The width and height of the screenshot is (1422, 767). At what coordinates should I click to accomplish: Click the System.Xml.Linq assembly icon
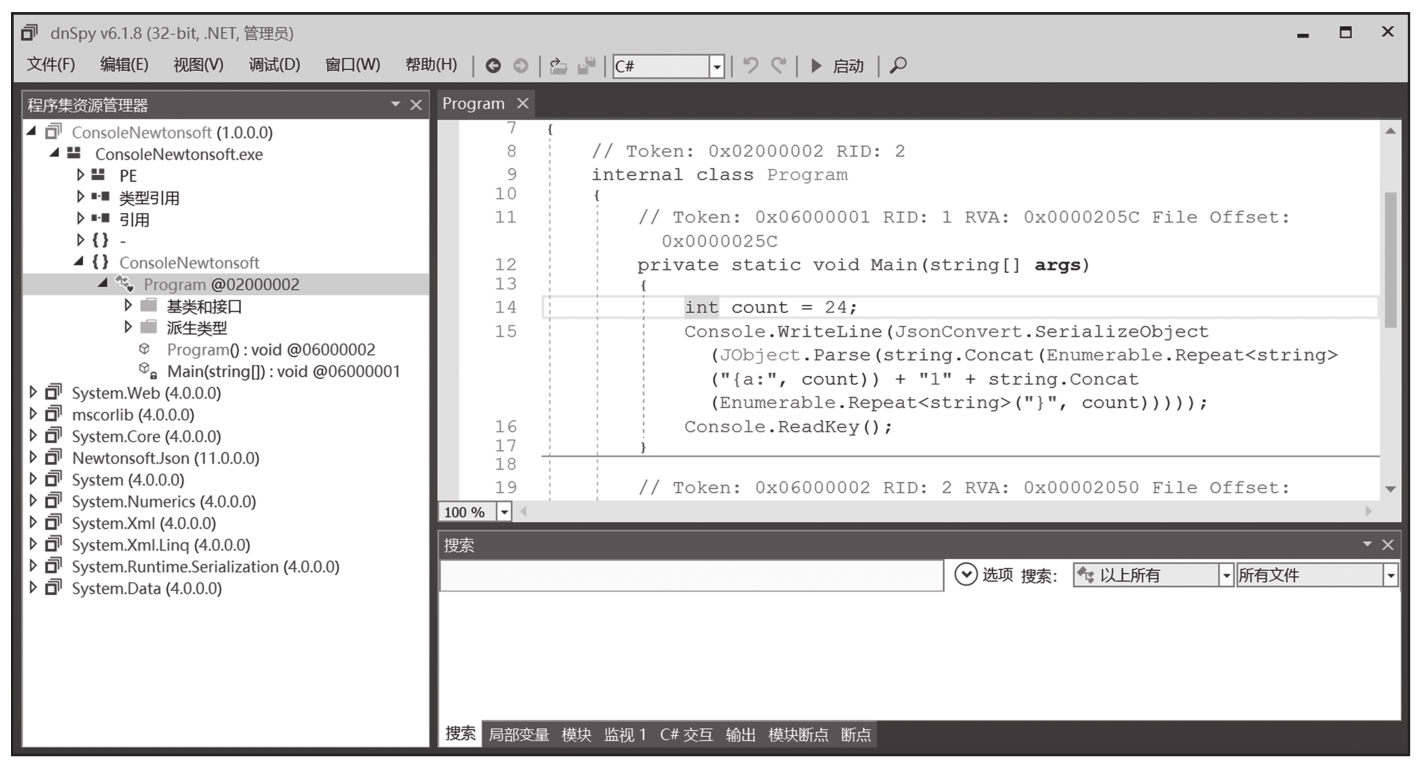[54, 545]
